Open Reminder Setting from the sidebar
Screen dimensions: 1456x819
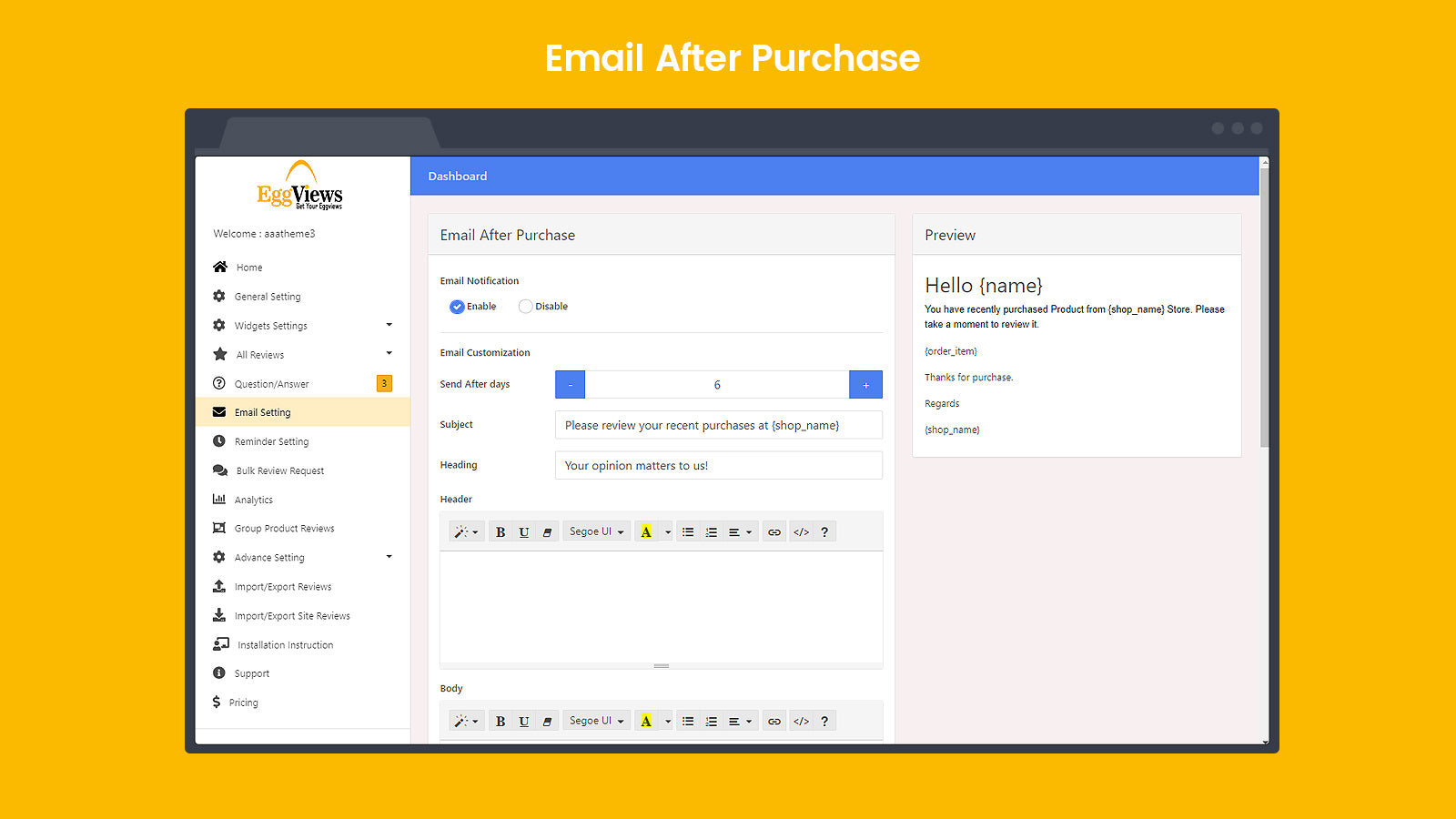[271, 441]
